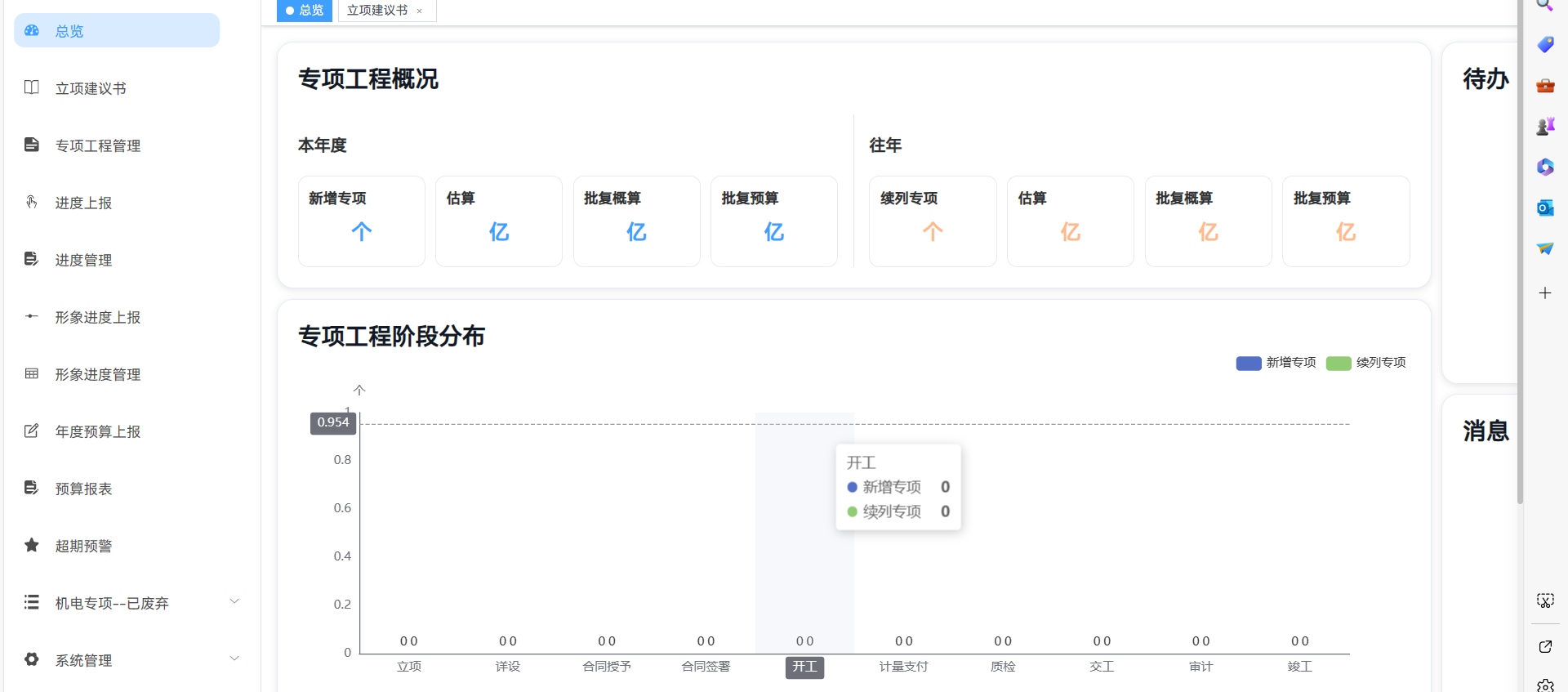The width and height of the screenshot is (1568, 692).
Task: Close the 立项建议书 tab
Action: (x=420, y=11)
